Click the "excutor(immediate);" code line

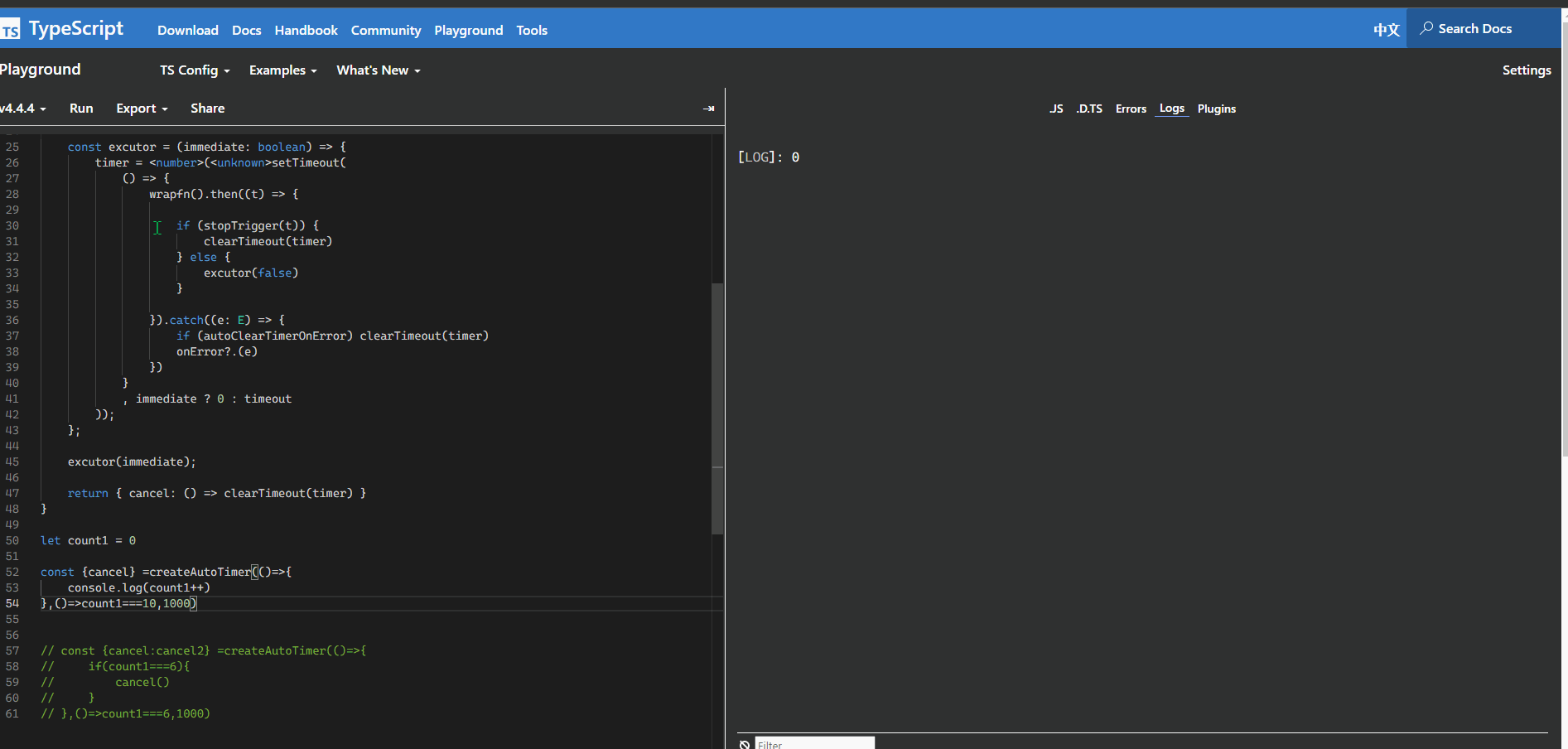pyautogui.click(x=132, y=461)
